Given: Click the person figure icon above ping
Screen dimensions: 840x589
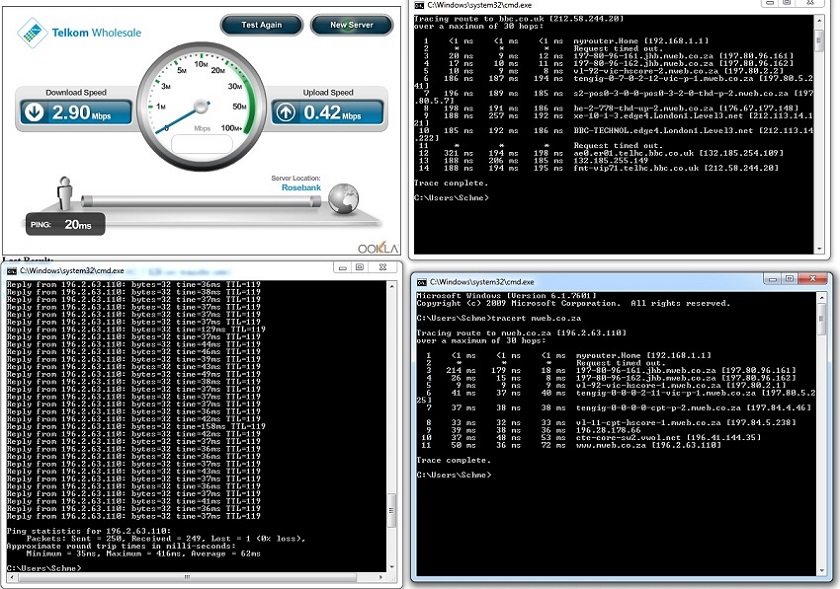Looking at the screenshot, I should tap(66, 190).
